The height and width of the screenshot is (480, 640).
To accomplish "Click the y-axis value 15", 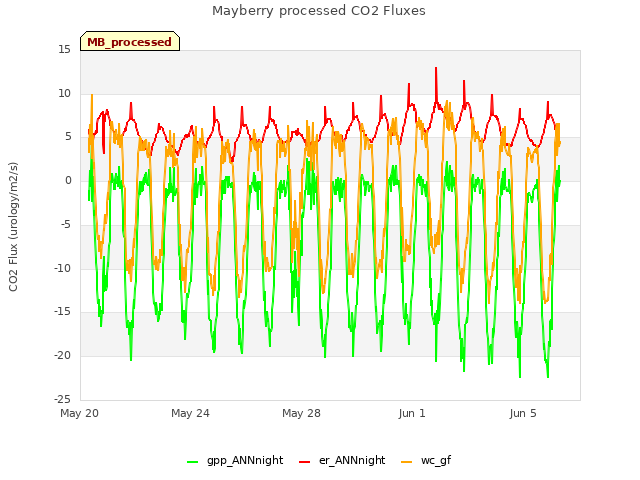I will click(x=64, y=50).
